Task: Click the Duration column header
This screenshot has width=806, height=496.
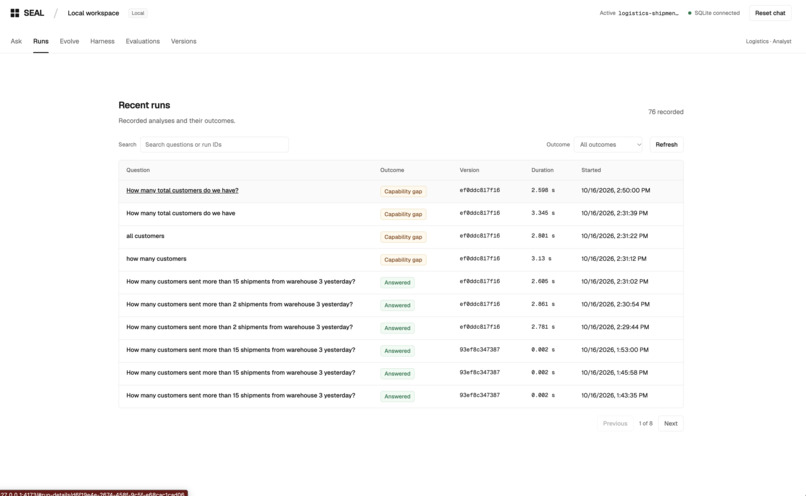Action: 542,170
